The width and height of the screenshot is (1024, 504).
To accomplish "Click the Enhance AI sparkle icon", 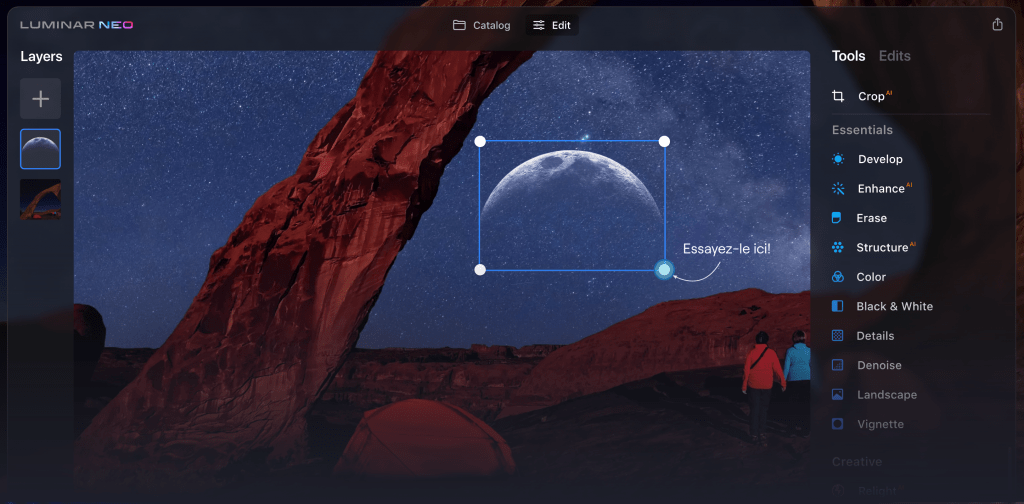I will point(838,188).
